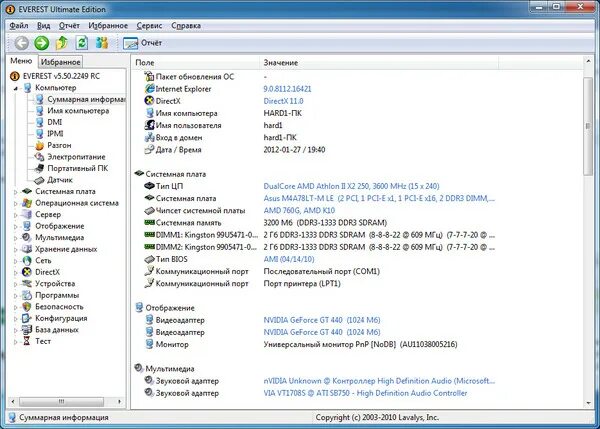
Task: Click the Сеть globe icon
Action: (27, 261)
